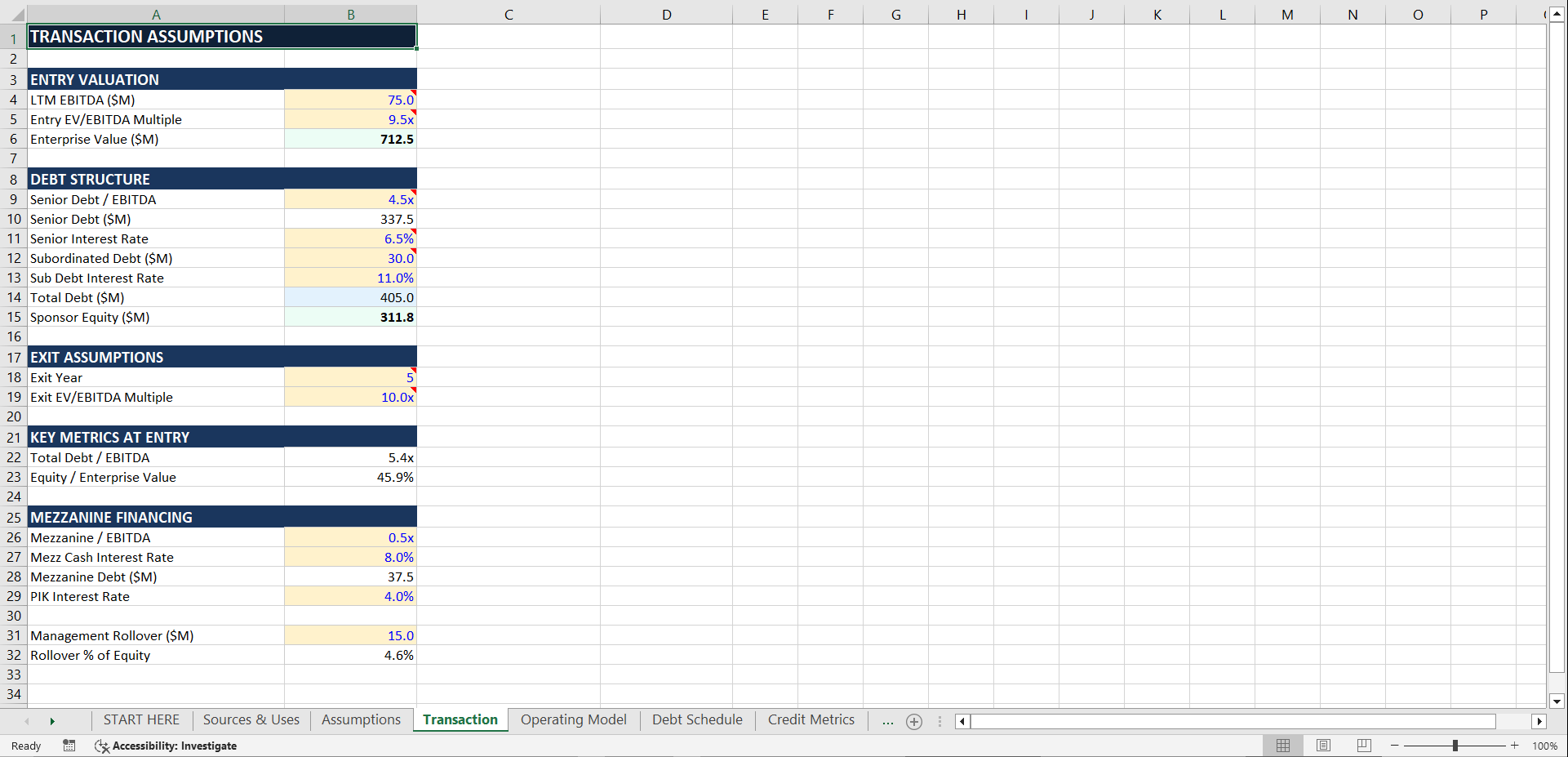
Task: Click the next sheet navigation arrow
Action: (x=52, y=722)
